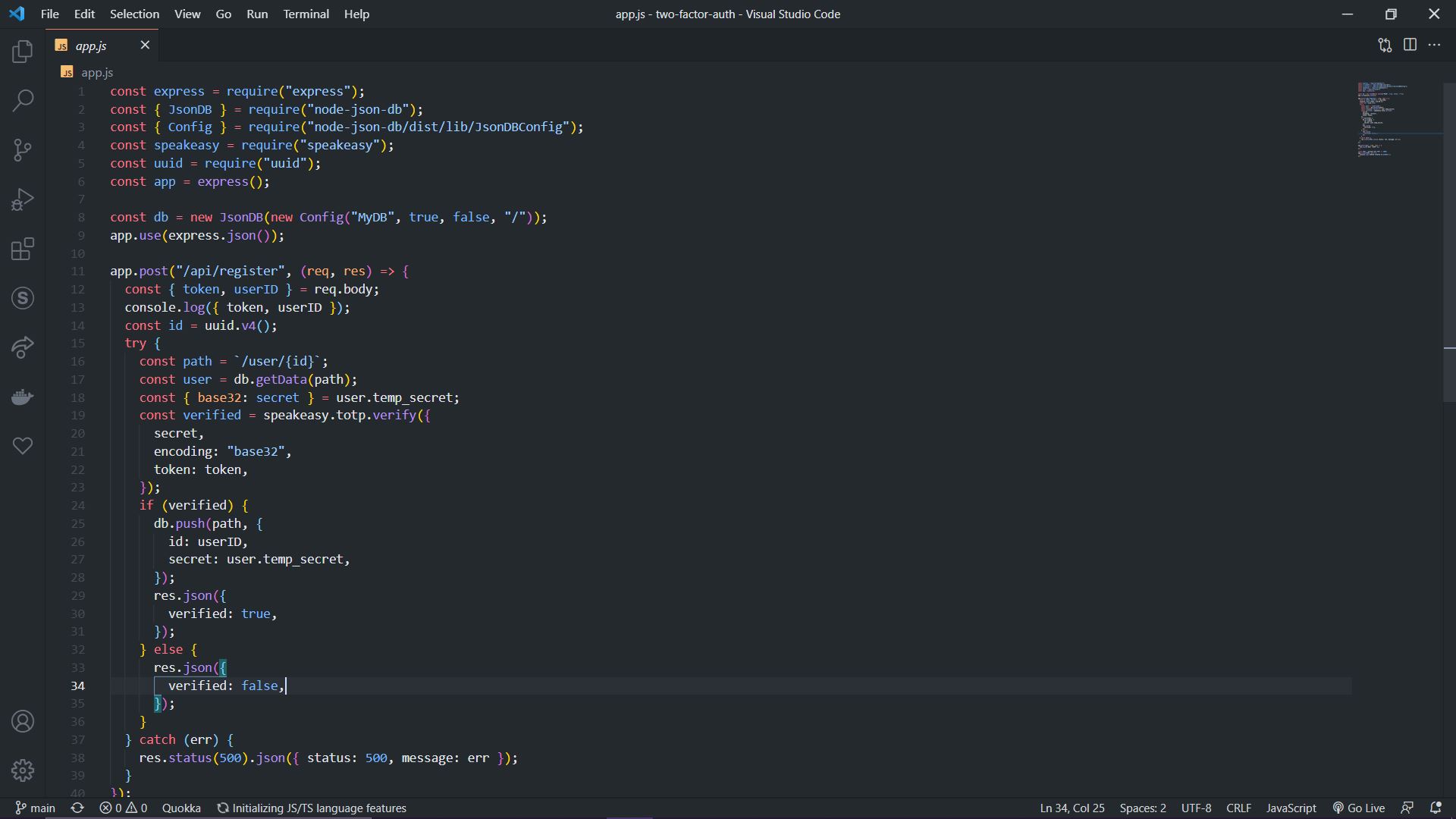
Task: Toggle Go Live server in the status bar
Action: pos(1357,808)
